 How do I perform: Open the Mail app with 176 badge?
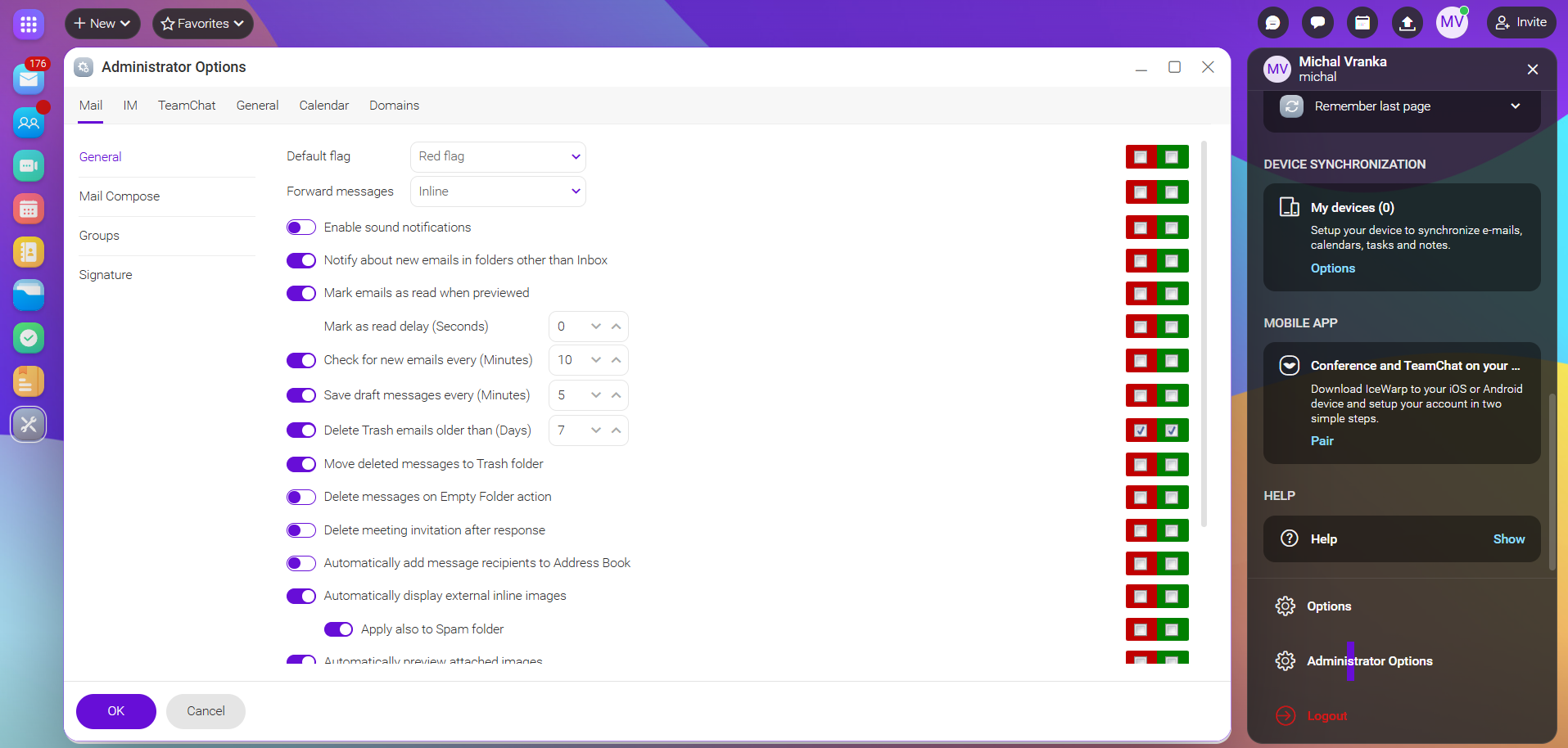[x=29, y=79]
